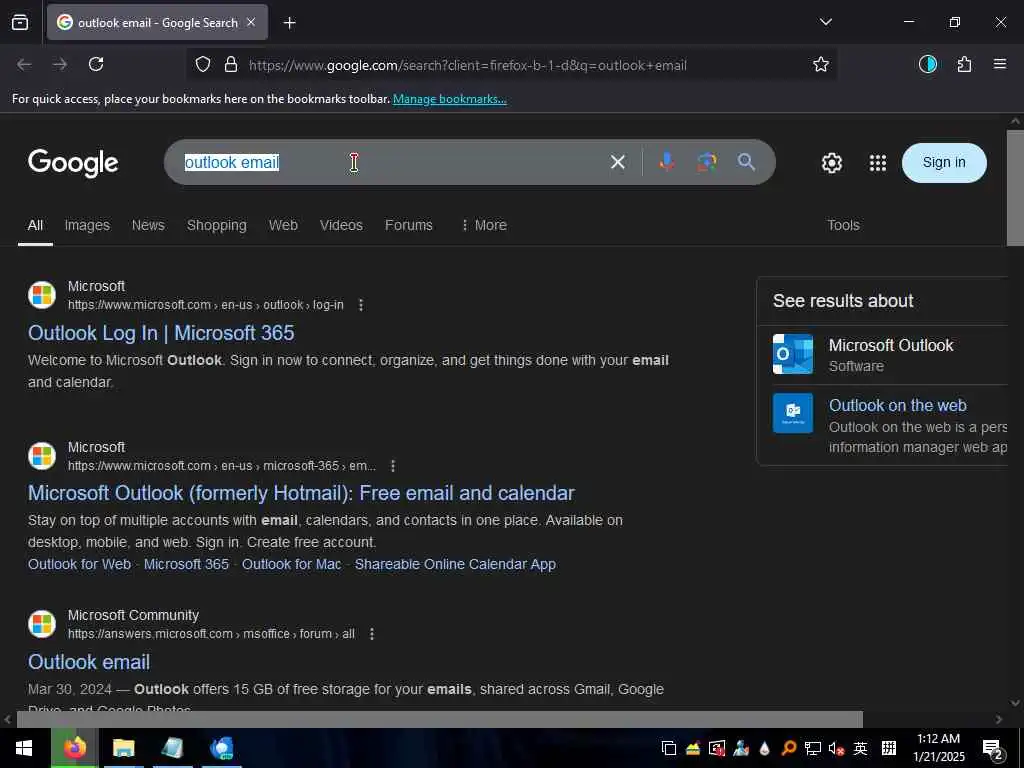Screen dimensions: 1024x768
Task: Open Outlook for Web sitelink
Action: tap(79, 564)
